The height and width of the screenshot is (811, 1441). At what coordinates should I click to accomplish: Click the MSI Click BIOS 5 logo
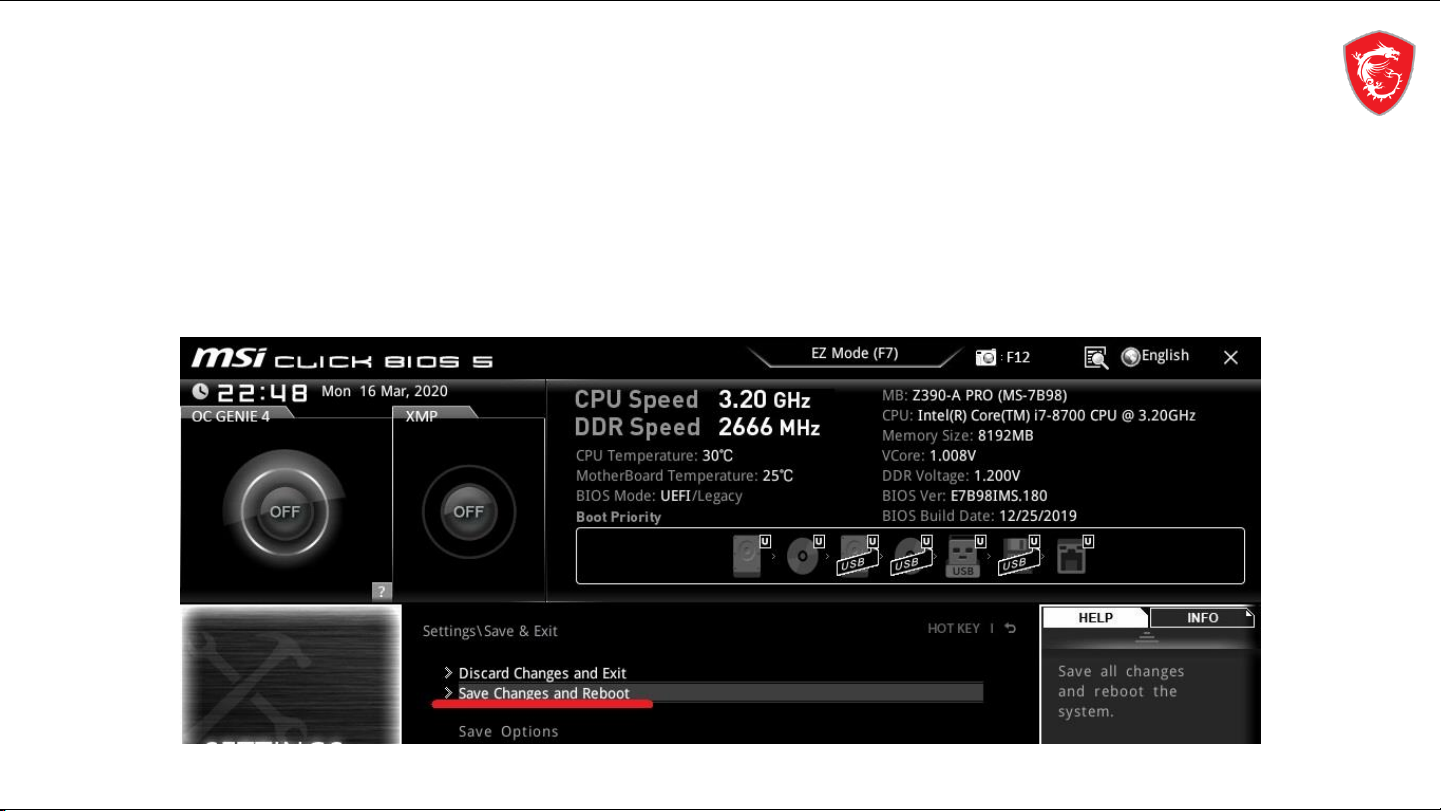tap(342, 358)
